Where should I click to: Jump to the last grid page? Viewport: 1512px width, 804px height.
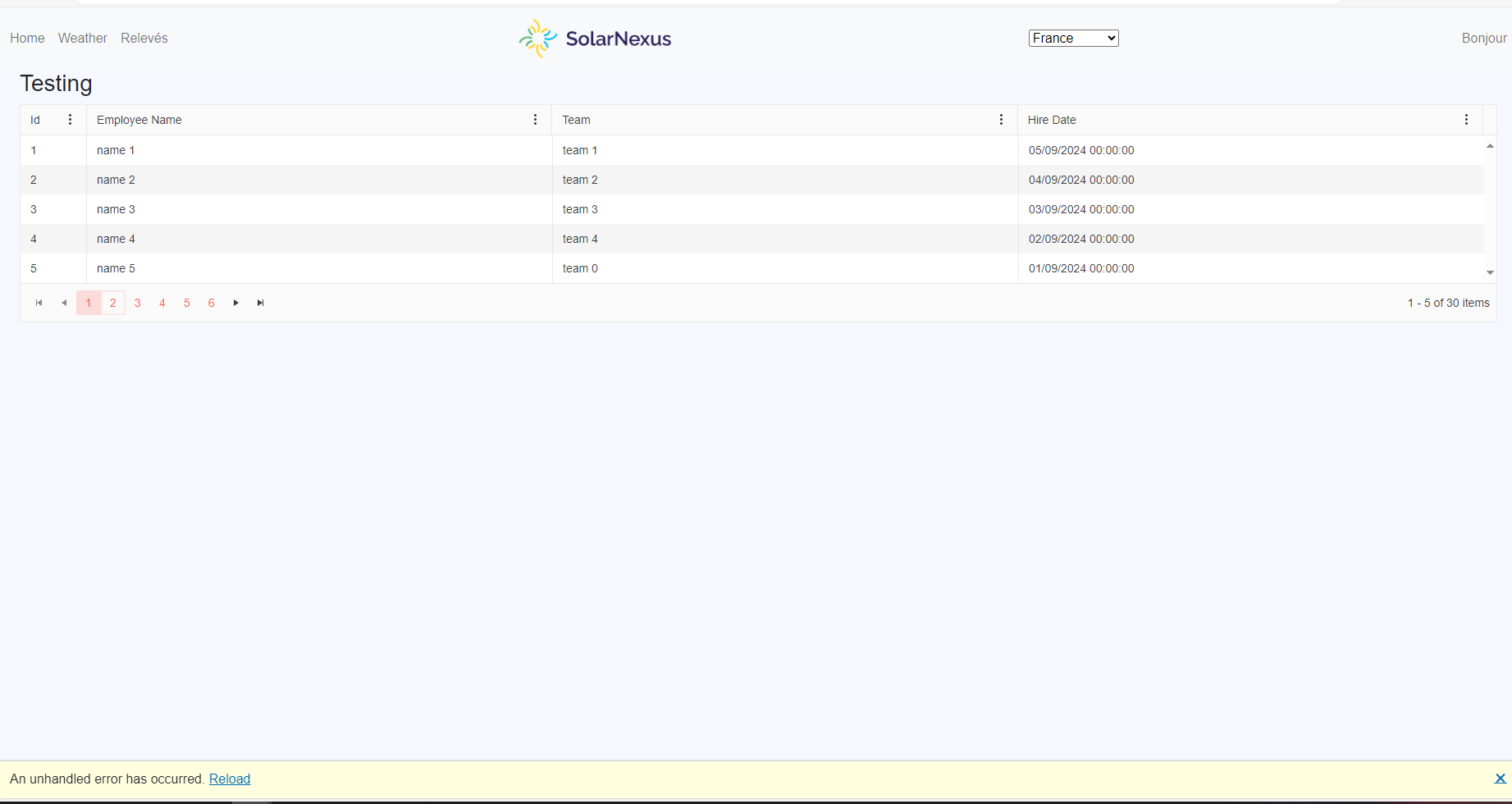pyautogui.click(x=261, y=303)
